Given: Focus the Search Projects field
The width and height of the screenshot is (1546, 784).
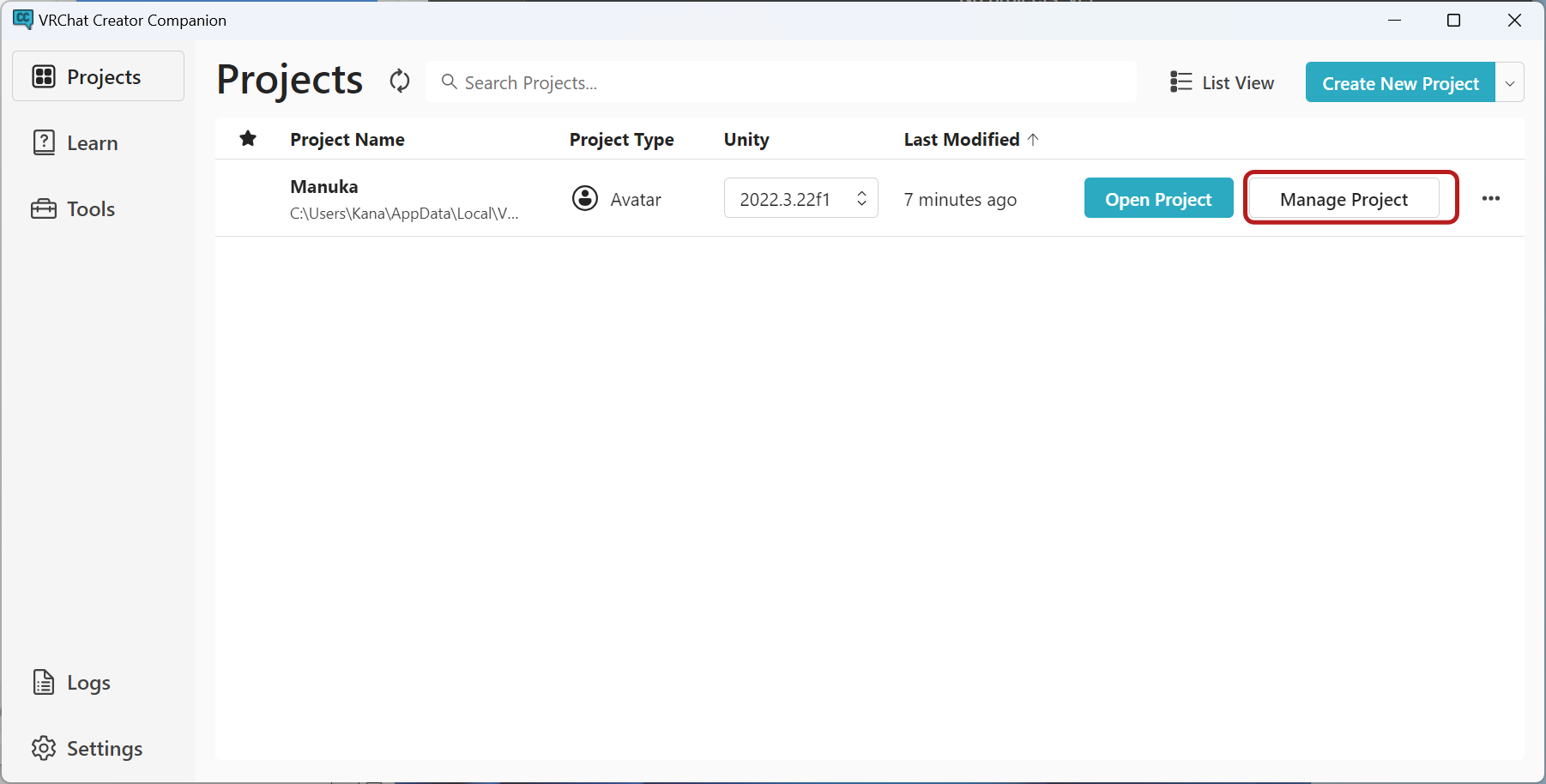Looking at the screenshot, I should point(781,82).
